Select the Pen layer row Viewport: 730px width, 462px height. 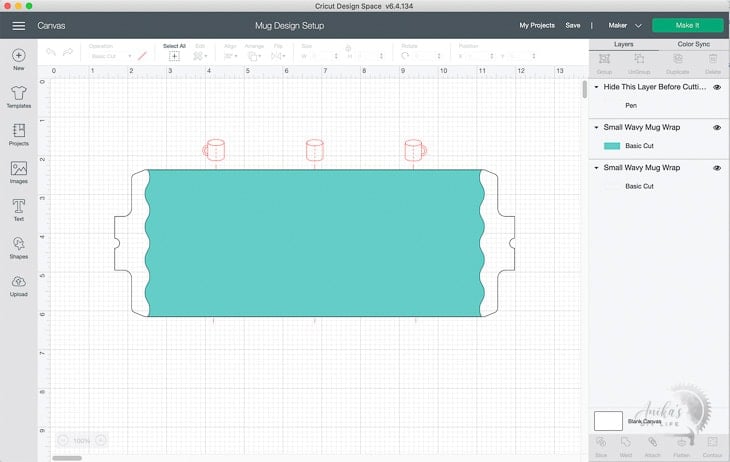click(659, 106)
